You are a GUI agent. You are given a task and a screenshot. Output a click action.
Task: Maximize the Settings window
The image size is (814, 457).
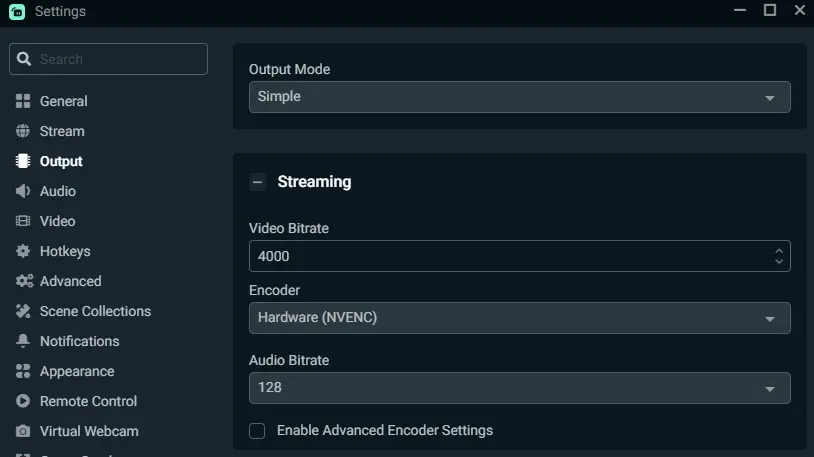[770, 10]
